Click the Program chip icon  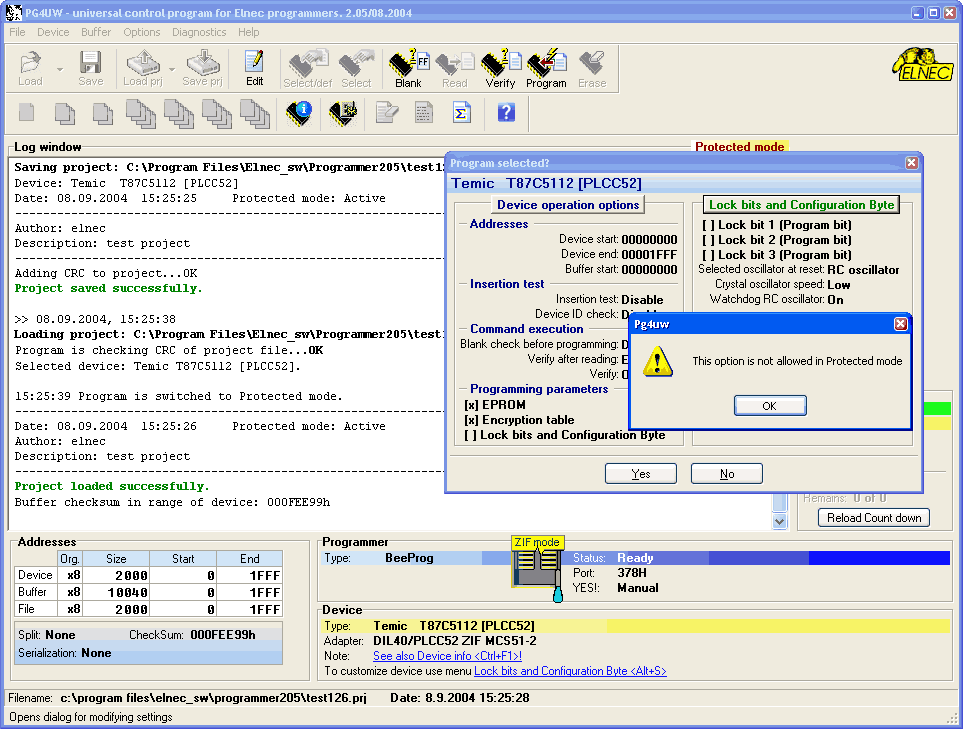[x=546, y=68]
